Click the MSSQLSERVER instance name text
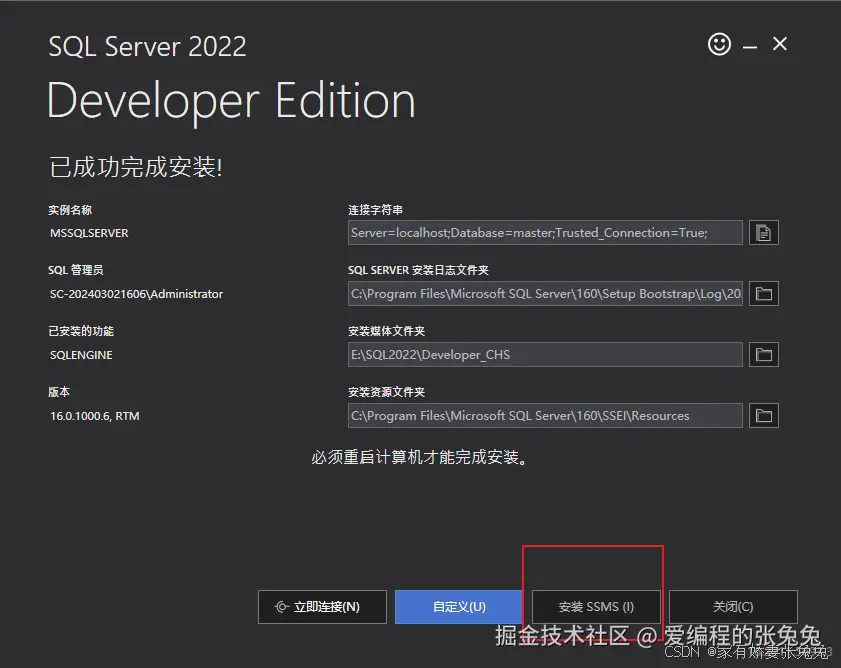This screenshot has width=841, height=668. (89, 233)
